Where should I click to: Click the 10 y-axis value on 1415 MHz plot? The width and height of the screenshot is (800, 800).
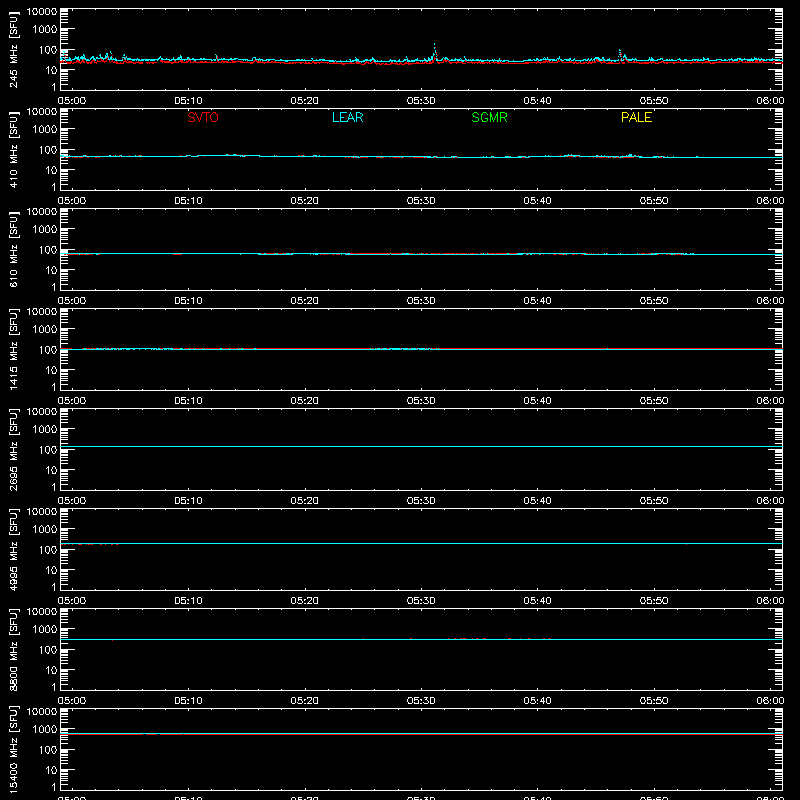coord(51,370)
